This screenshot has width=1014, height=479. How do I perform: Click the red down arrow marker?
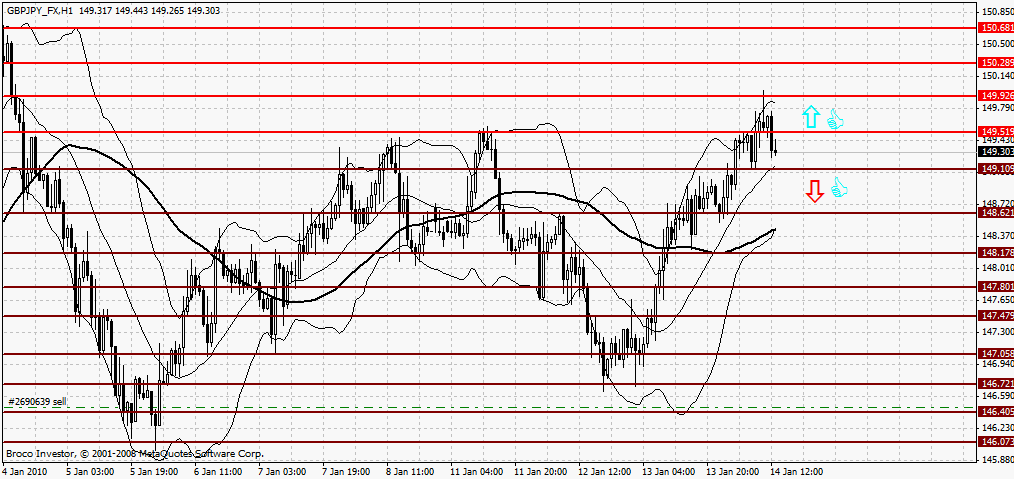[x=815, y=191]
